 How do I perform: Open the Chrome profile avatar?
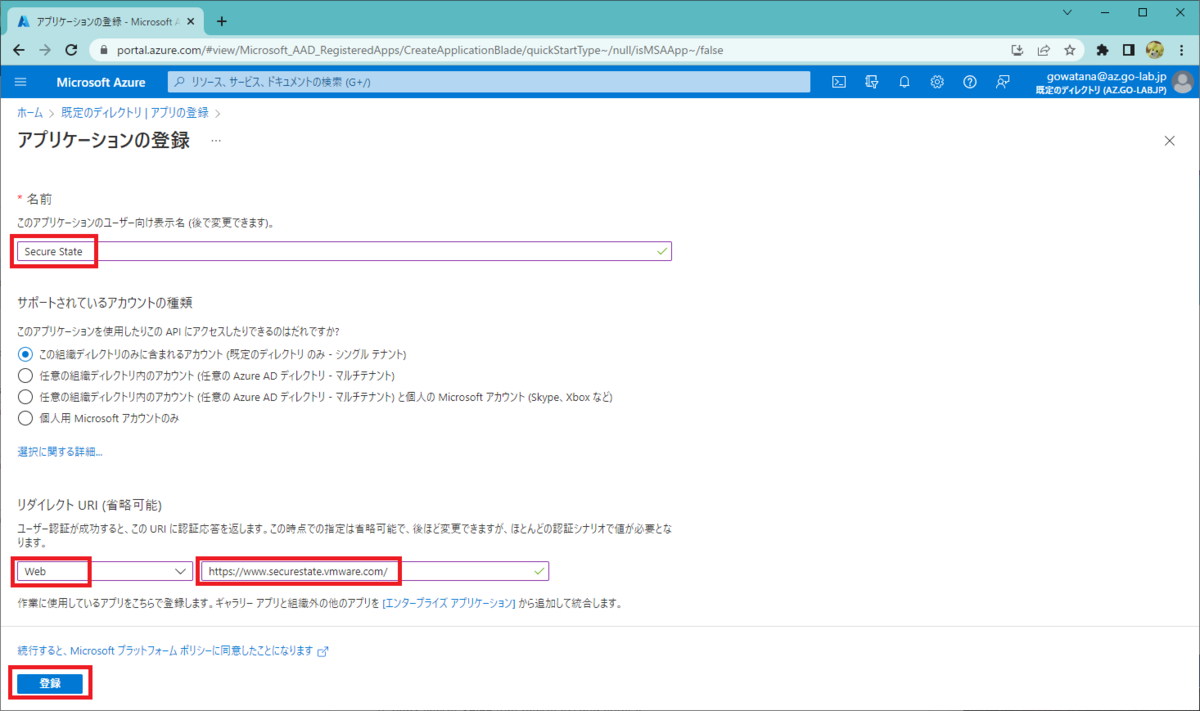coord(1154,49)
